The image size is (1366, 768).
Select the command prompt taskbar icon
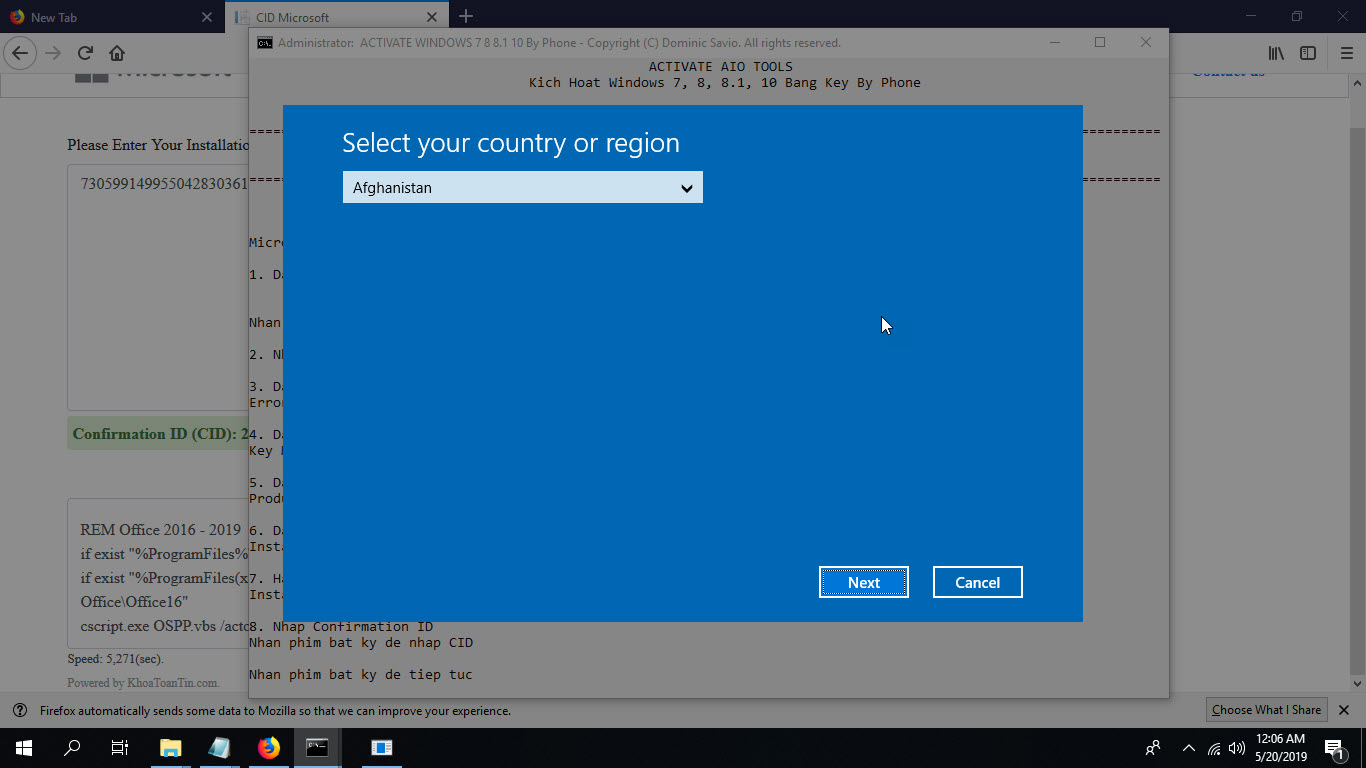coord(317,747)
